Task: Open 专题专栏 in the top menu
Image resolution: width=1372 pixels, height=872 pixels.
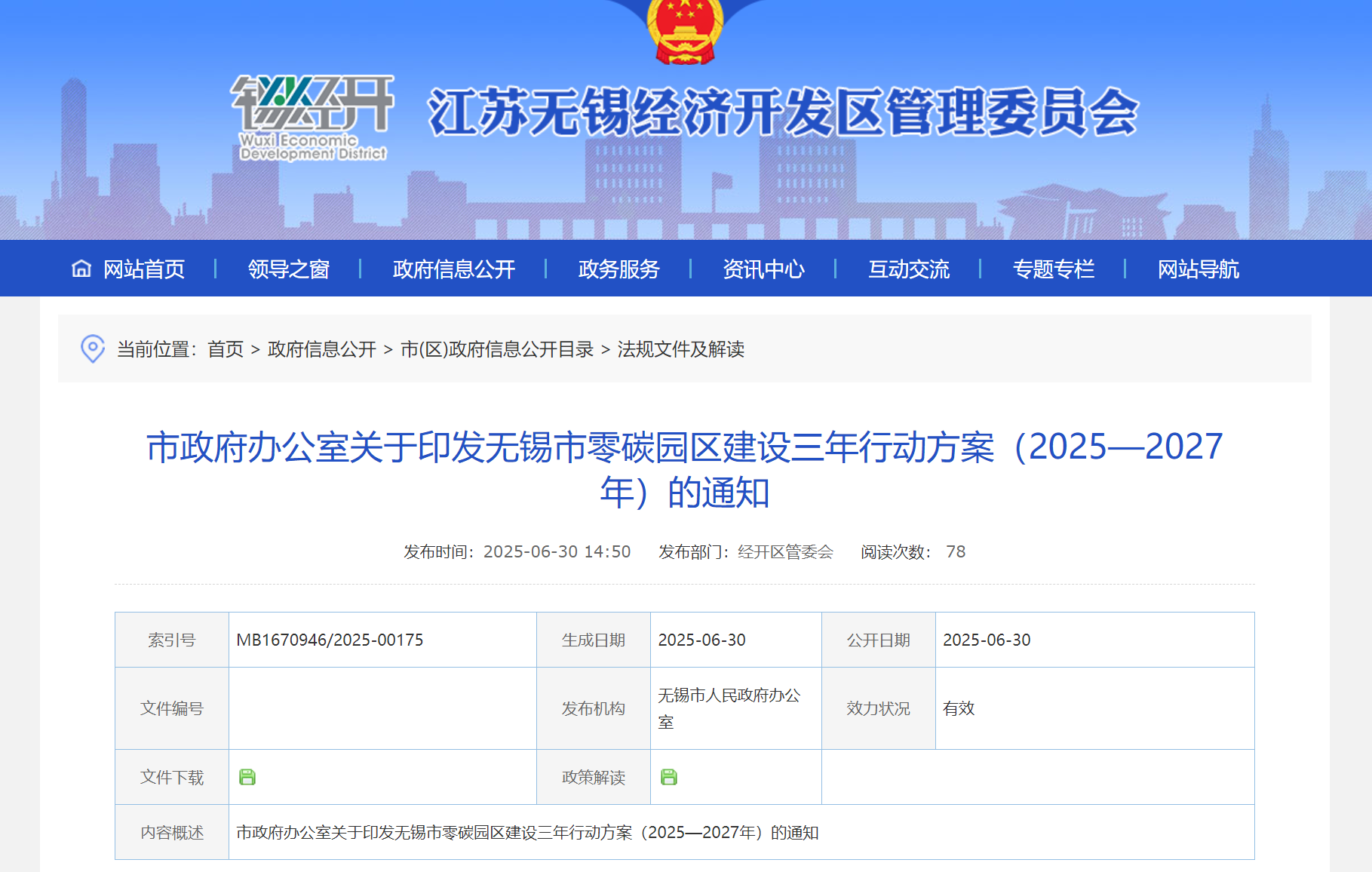Action: coord(1054,269)
